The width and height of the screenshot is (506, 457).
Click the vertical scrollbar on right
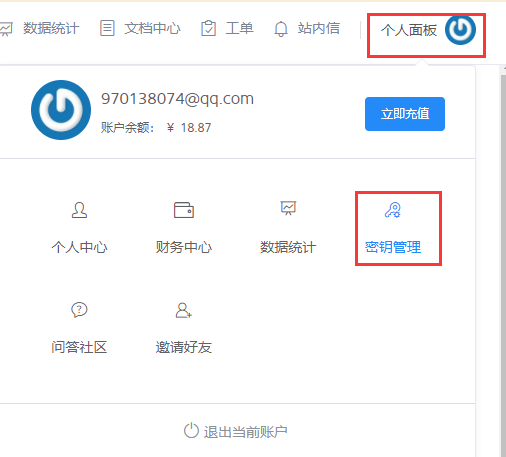pos(503,262)
